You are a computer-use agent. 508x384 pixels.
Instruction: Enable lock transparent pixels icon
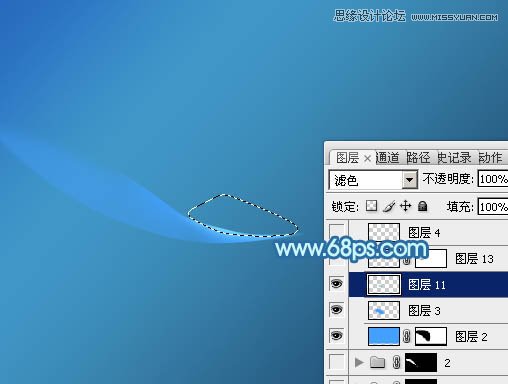[x=371, y=206]
